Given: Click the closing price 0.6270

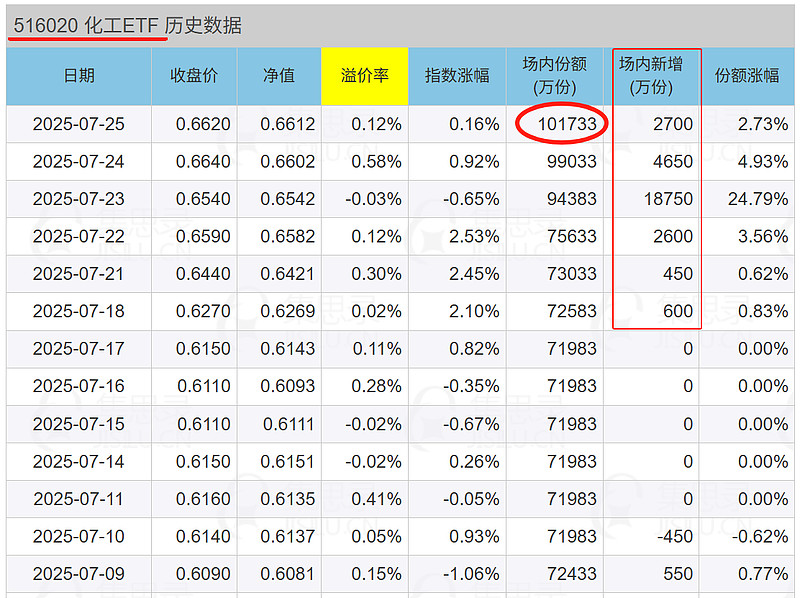Looking at the screenshot, I should coord(203,311).
